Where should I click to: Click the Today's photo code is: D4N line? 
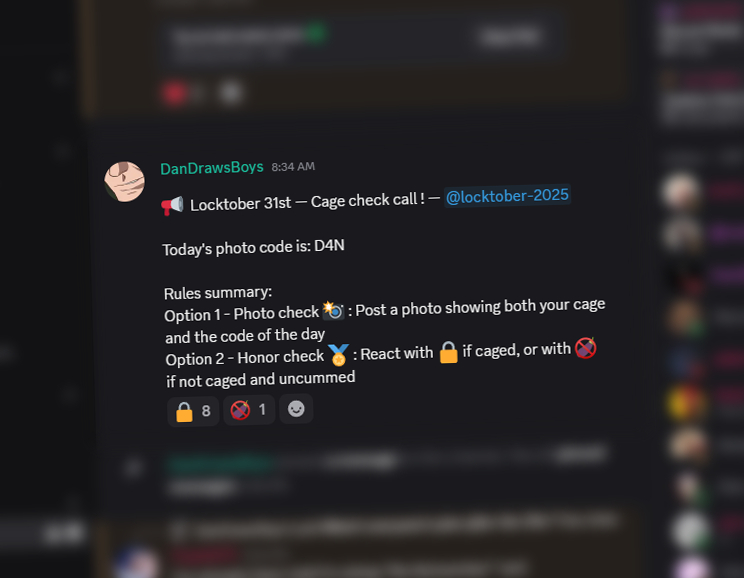(x=253, y=247)
